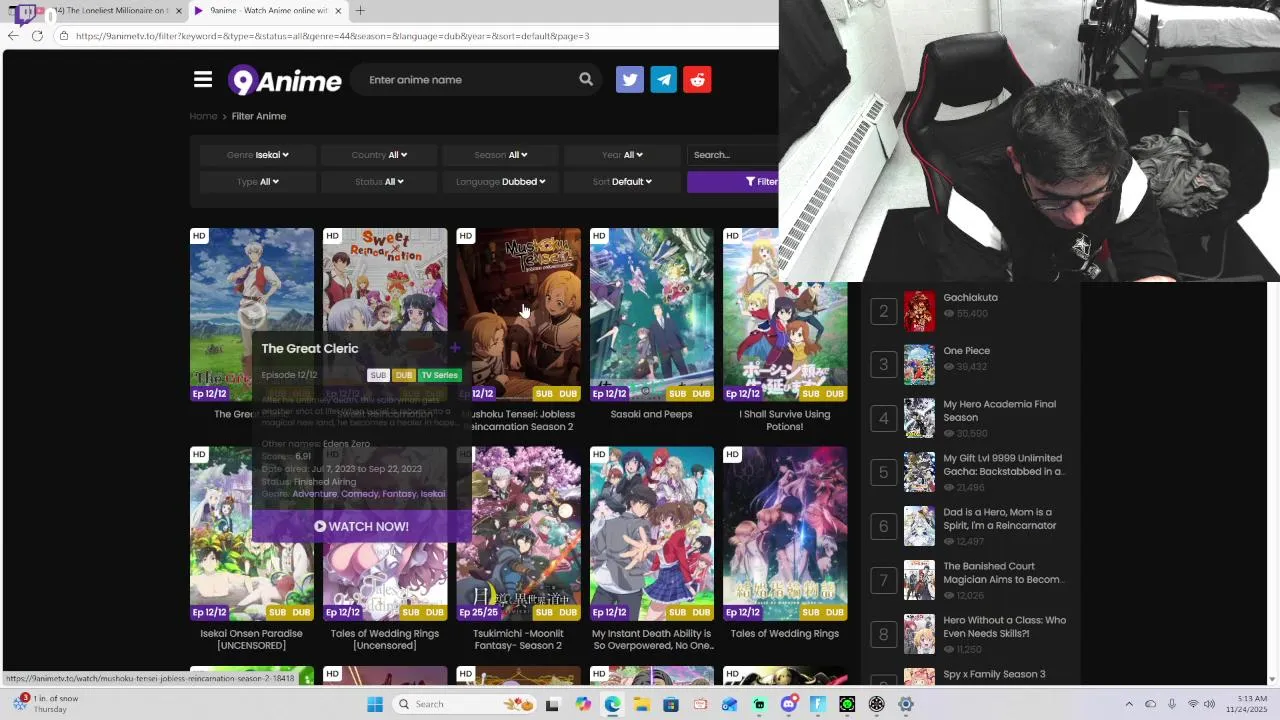
Task: Open Gachiakuta in the trending list
Action: [x=970, y=297]
